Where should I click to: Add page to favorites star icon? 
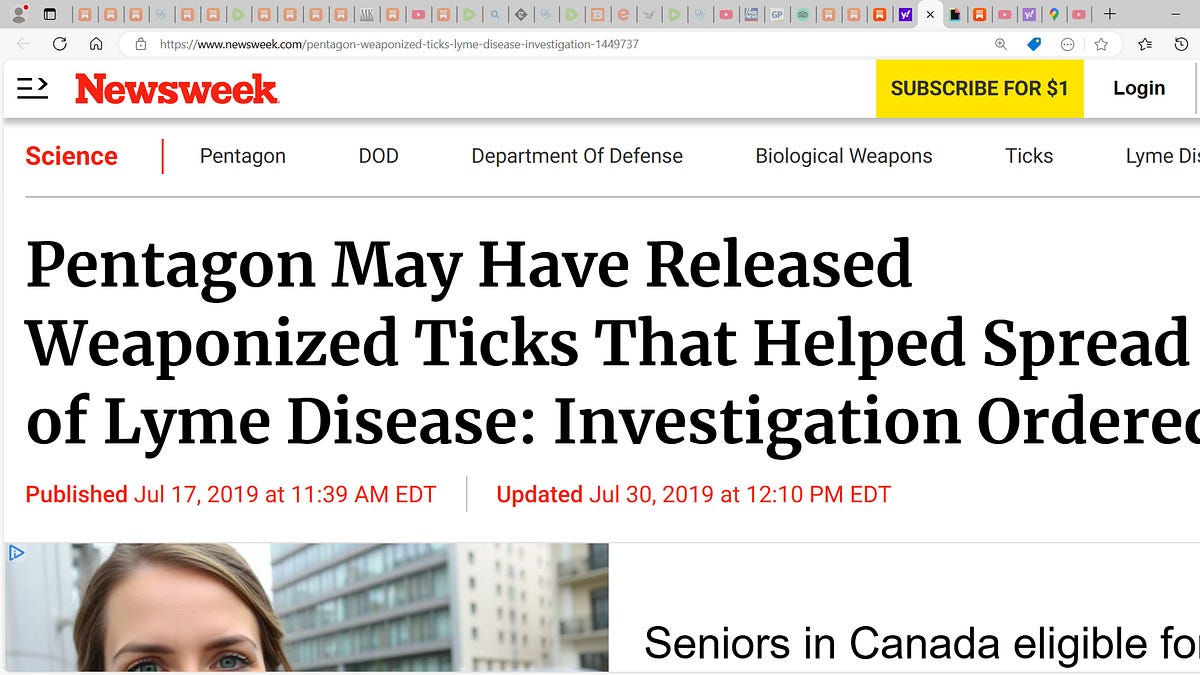(x=1101, y=44)
